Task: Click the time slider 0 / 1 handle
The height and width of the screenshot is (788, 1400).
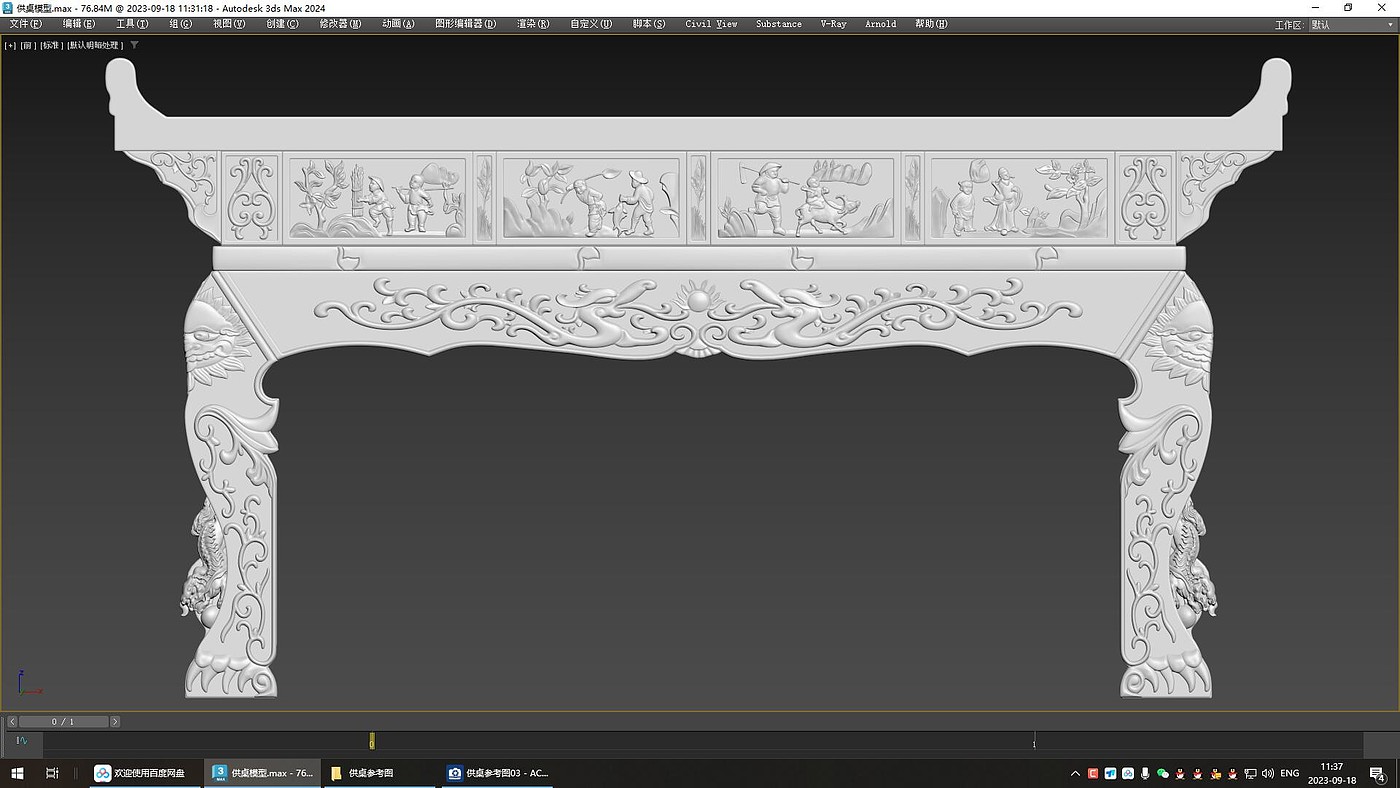Action: coord(63,721)
